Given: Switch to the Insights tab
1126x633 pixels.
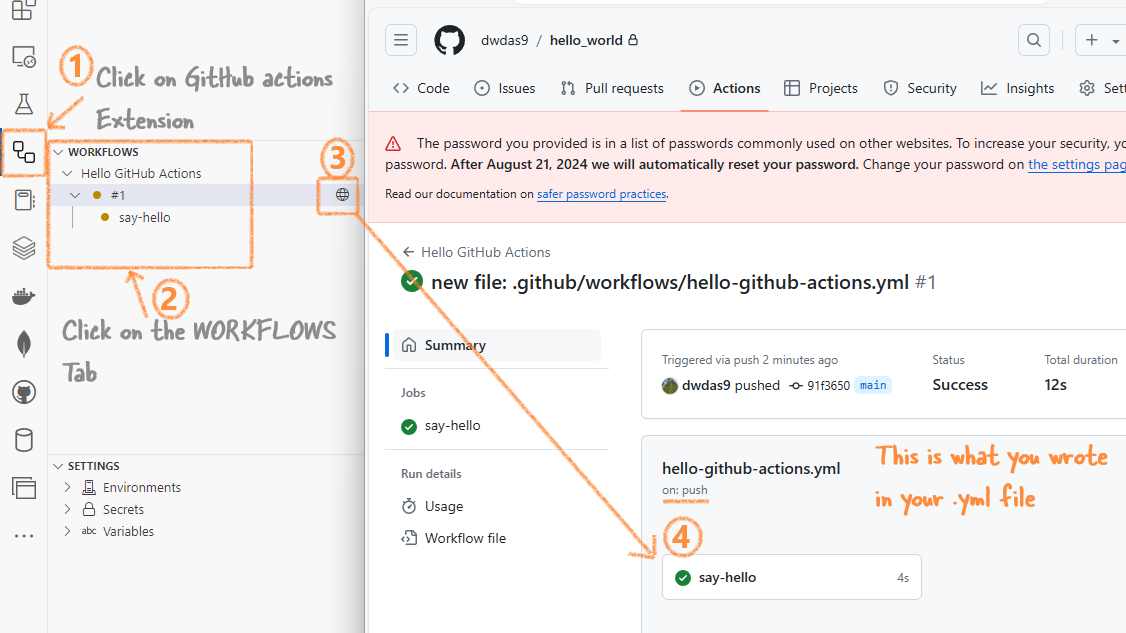Looking at the screenshot, I should pos(1018,88).
